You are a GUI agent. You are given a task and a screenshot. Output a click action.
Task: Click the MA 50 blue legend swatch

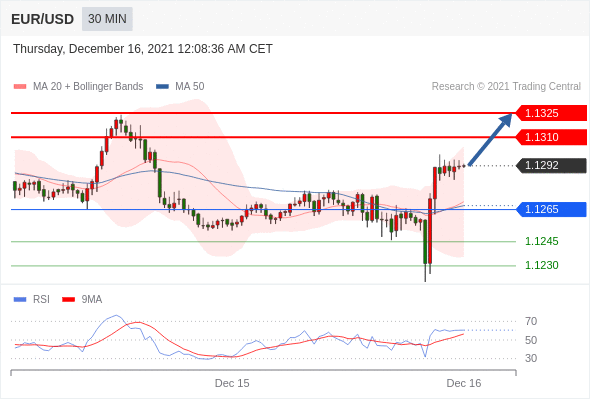(163, 87)
